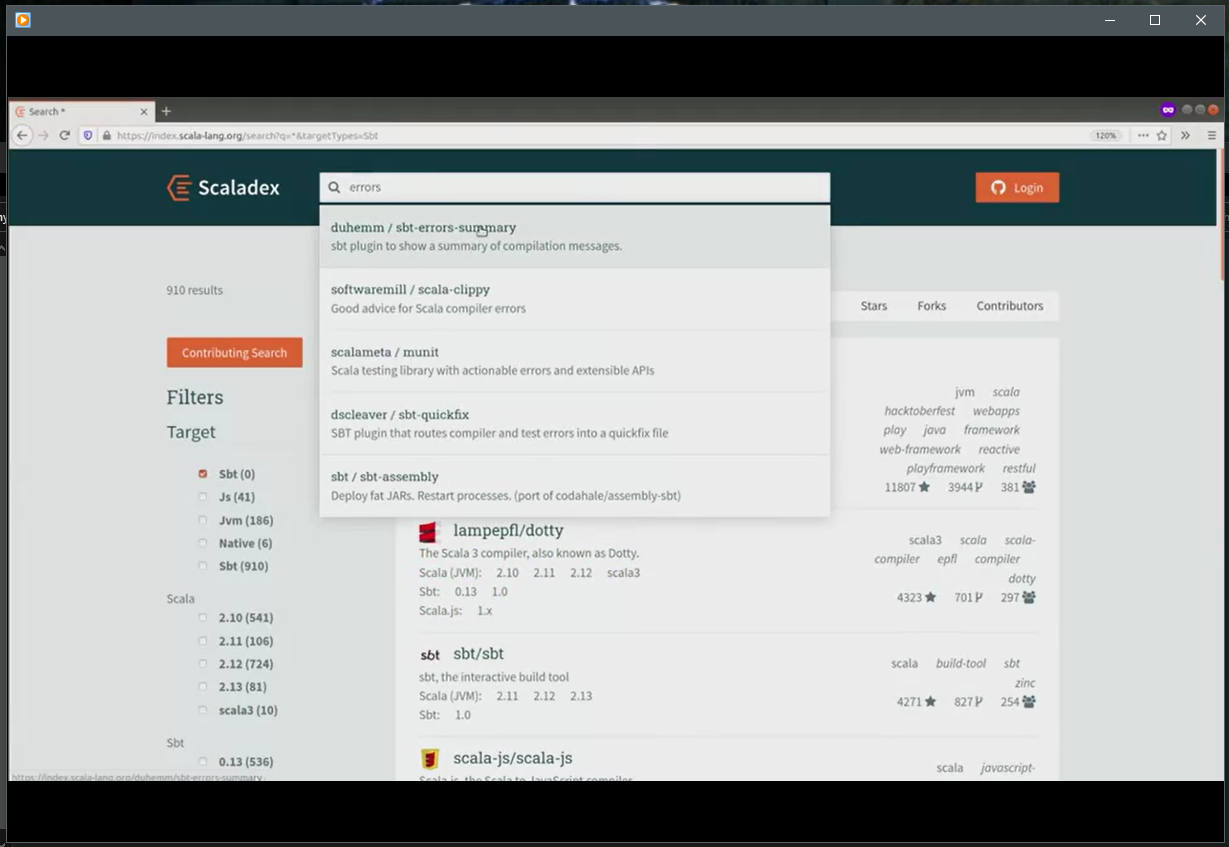The height and width of the screenshot is (847, 1229).
Task: Click the forks icon next to 701
Action: tap(979, 598)
